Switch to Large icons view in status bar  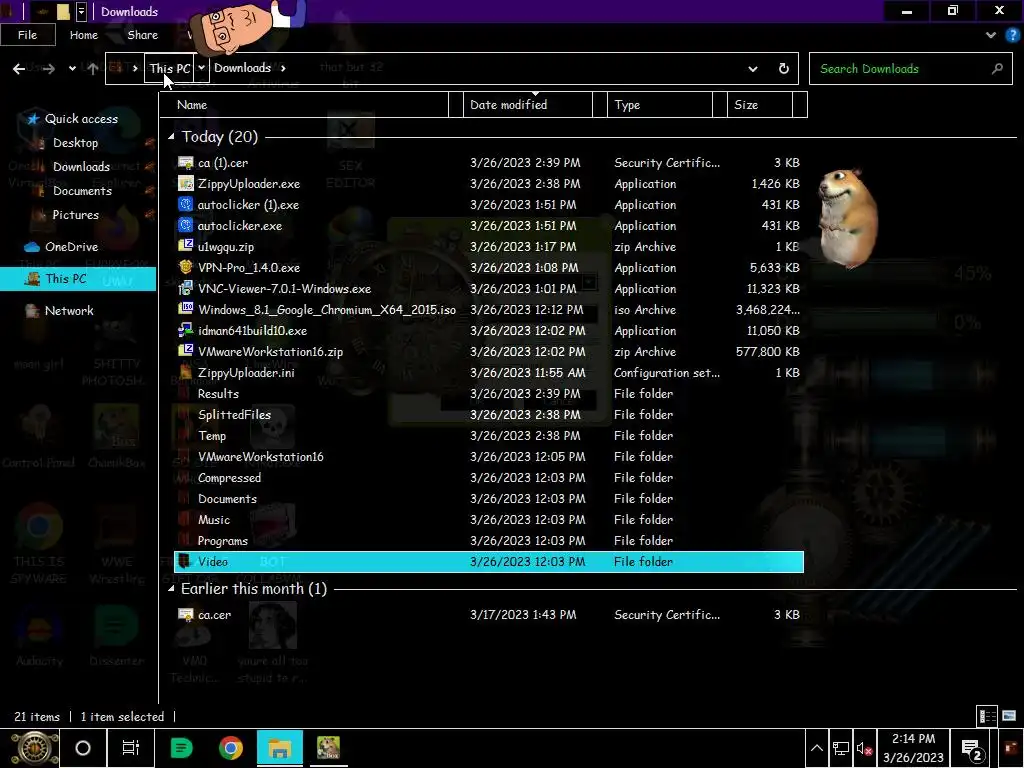point(1009,716)
